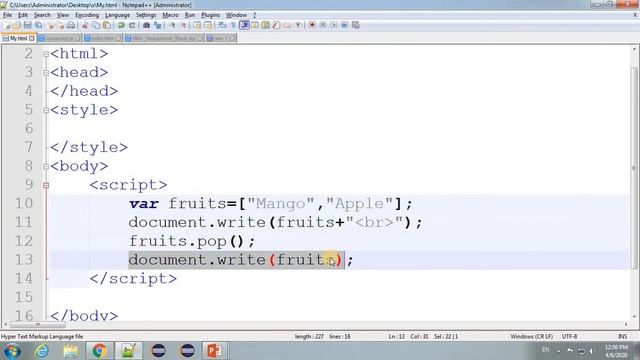Click Windows (CR LF) in the status bar
Screen dimensions: 640x360
tap(531, 337)
